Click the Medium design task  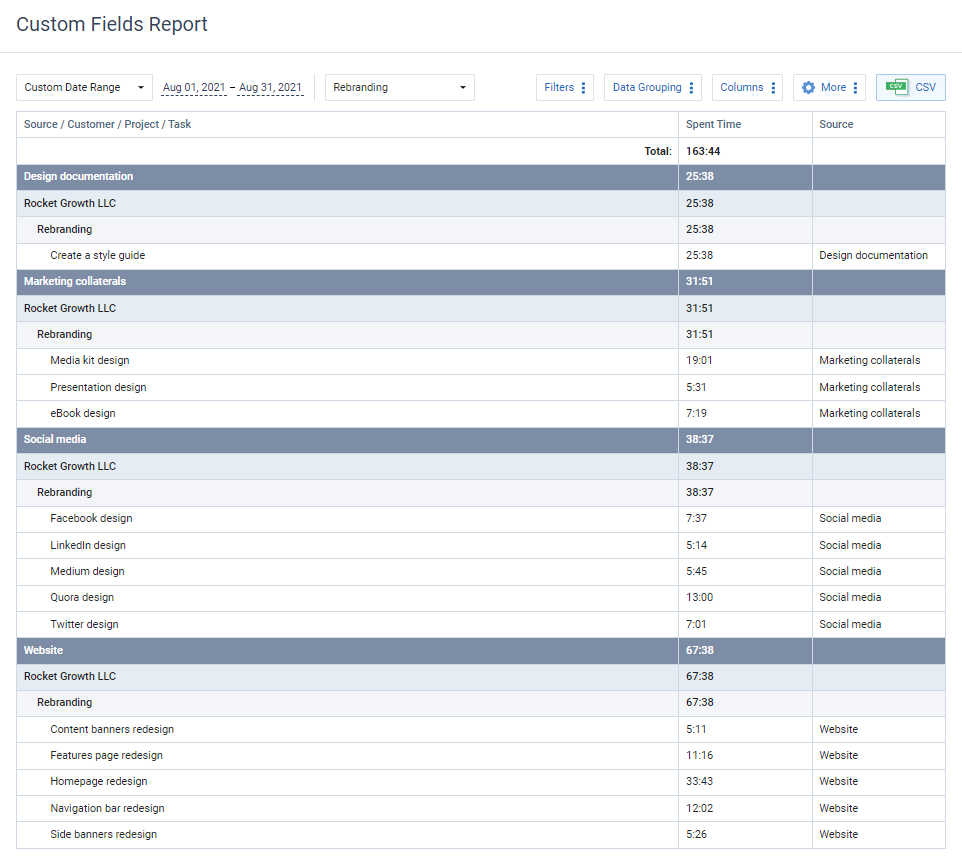[87, 572]
